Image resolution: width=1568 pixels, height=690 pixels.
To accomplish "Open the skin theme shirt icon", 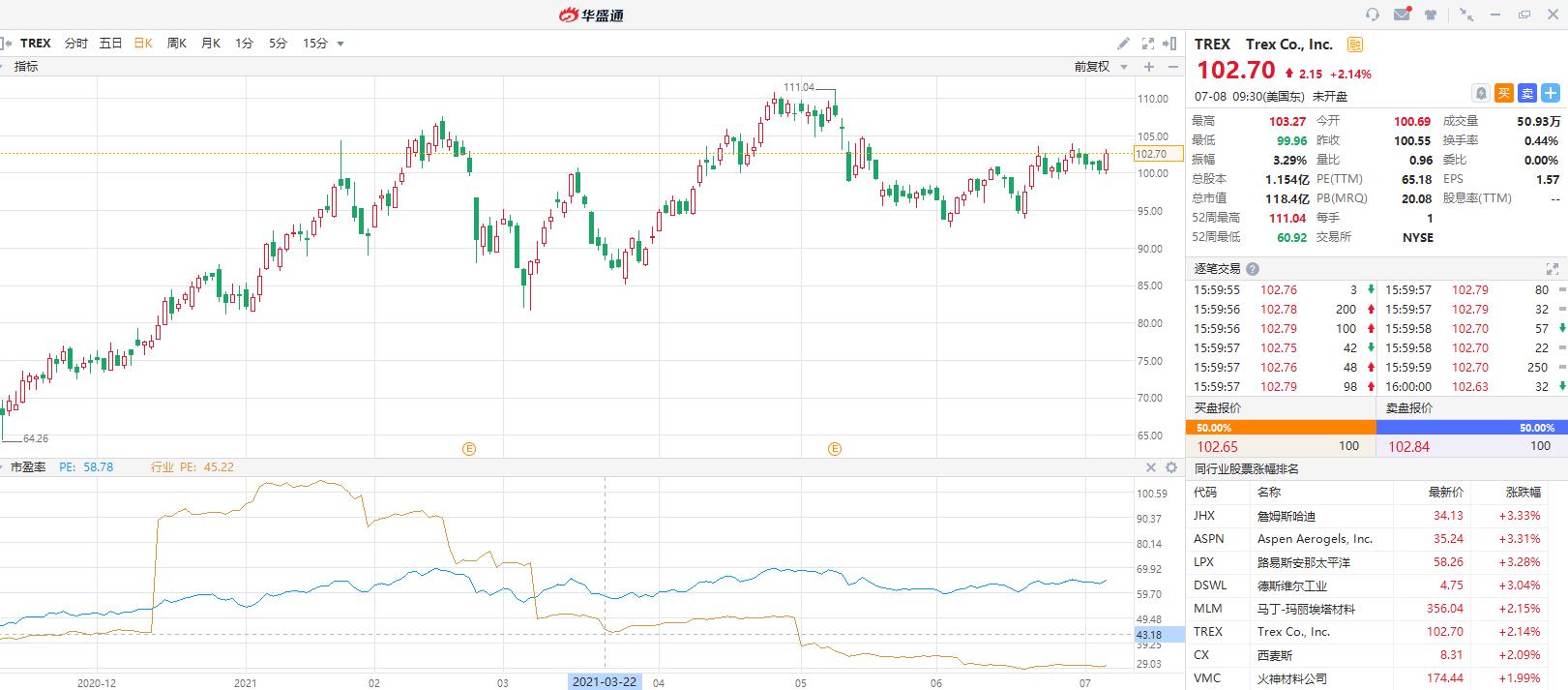I will pyautogui.click(x=1431, y=15).
